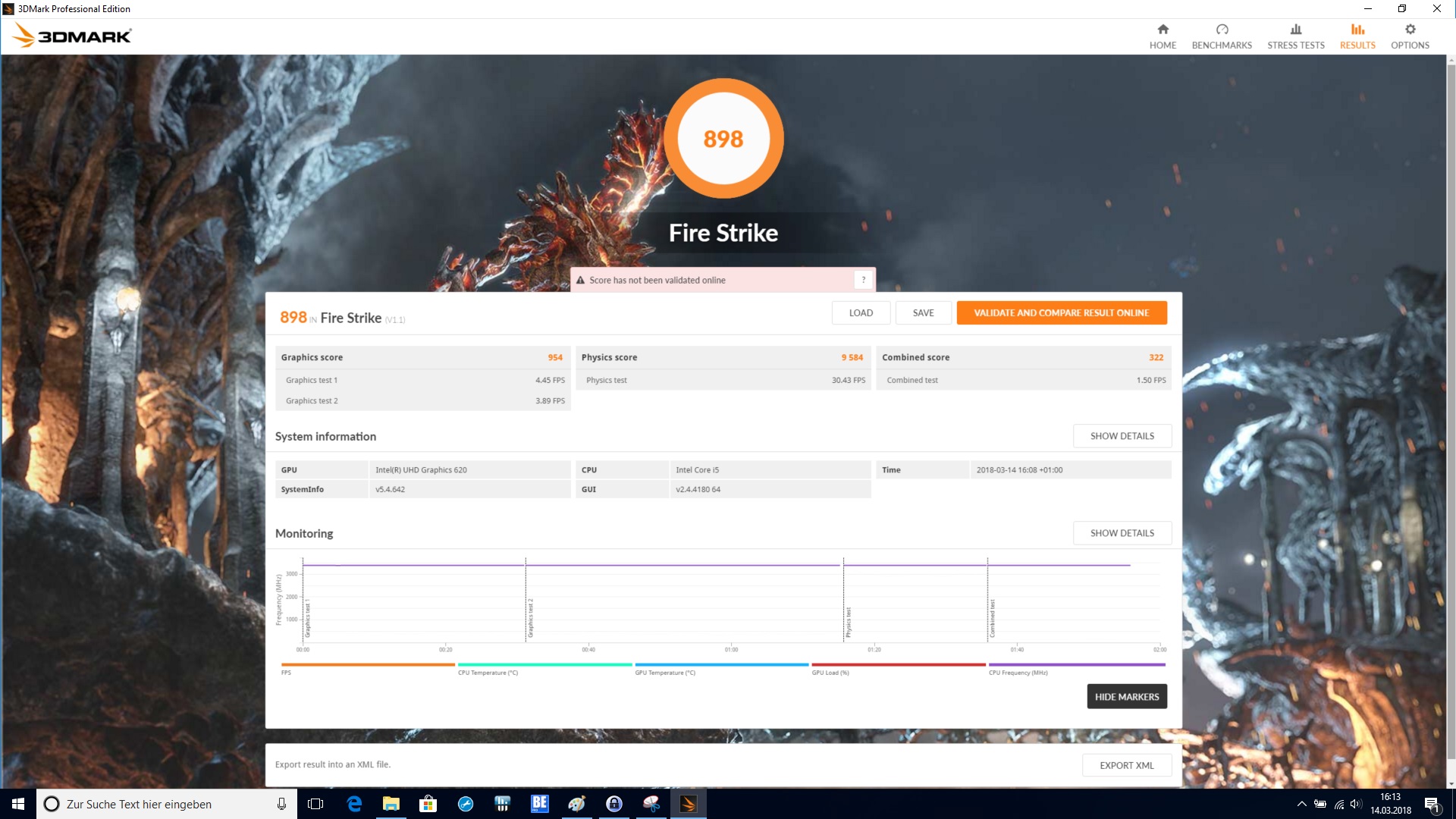This screenshot has height=819, width=1456.
Task: Toggle the FPS graph legend
Action: 367,668
